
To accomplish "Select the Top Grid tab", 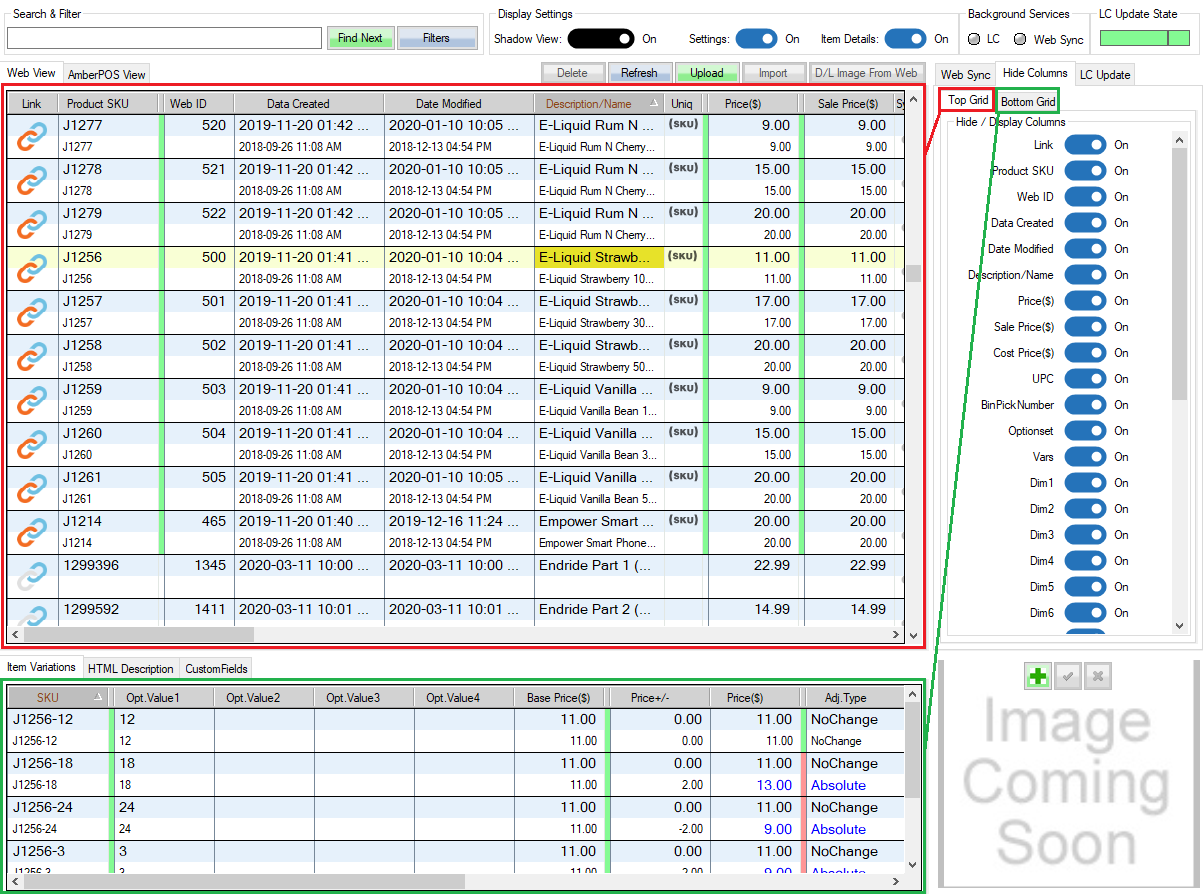I will pyautogui.click(x=968, y=100).
